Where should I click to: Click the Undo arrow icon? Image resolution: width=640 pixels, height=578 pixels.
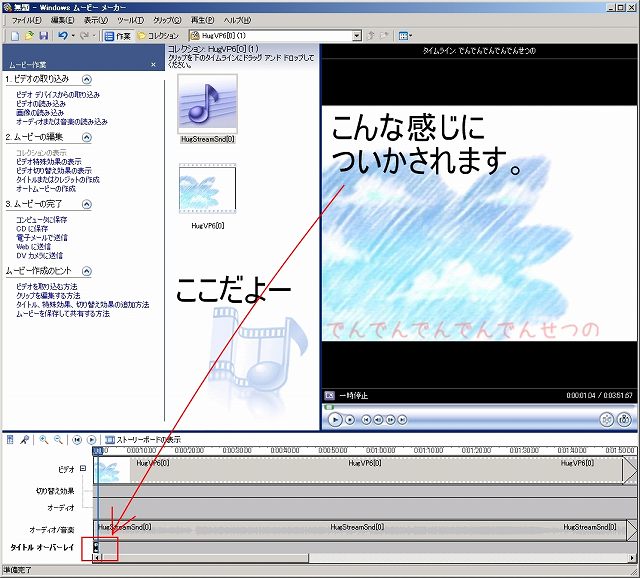click(63, 36)
